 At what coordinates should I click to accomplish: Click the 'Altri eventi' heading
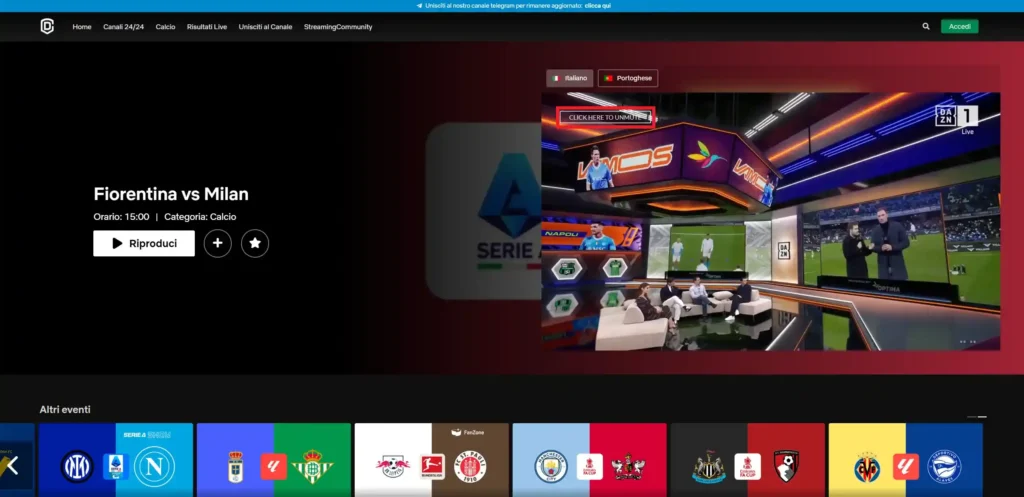coord(65,409)
